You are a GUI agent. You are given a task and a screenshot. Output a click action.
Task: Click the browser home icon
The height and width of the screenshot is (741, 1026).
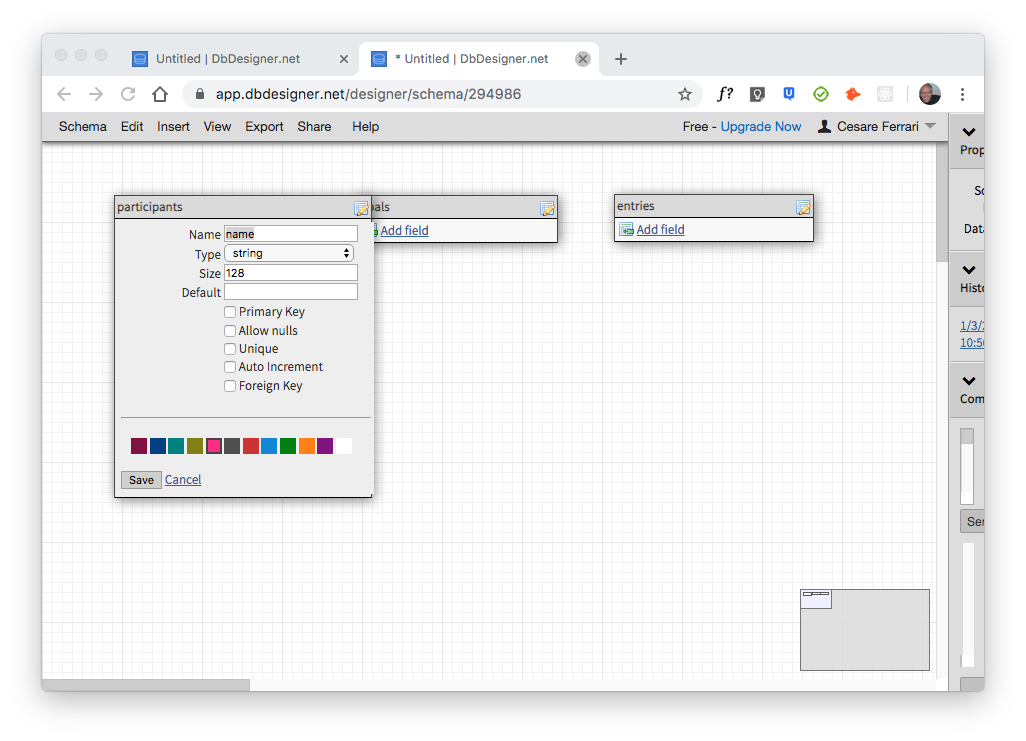160,94
